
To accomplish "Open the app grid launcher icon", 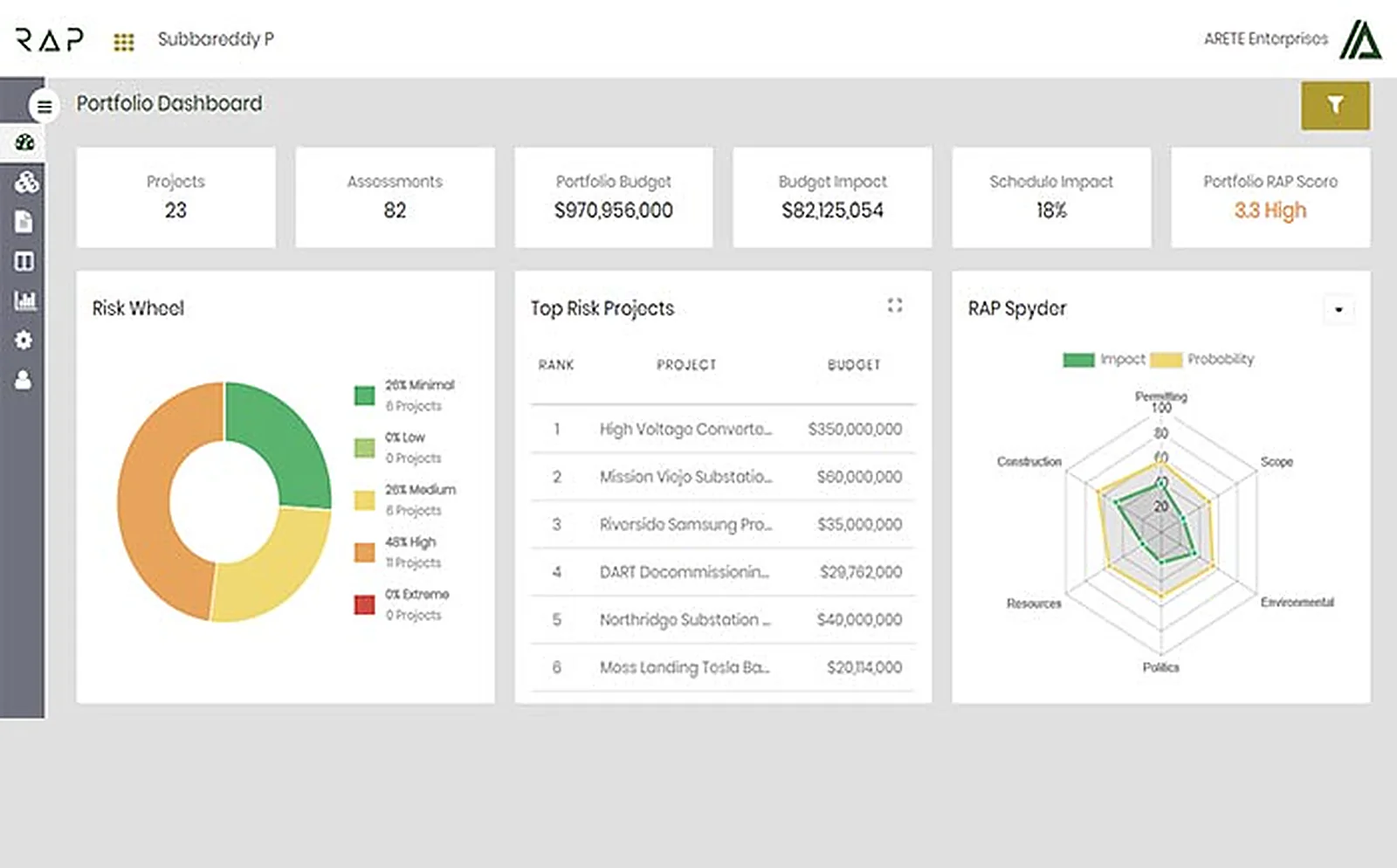I will pyautogui.click(x=124, y=41).
